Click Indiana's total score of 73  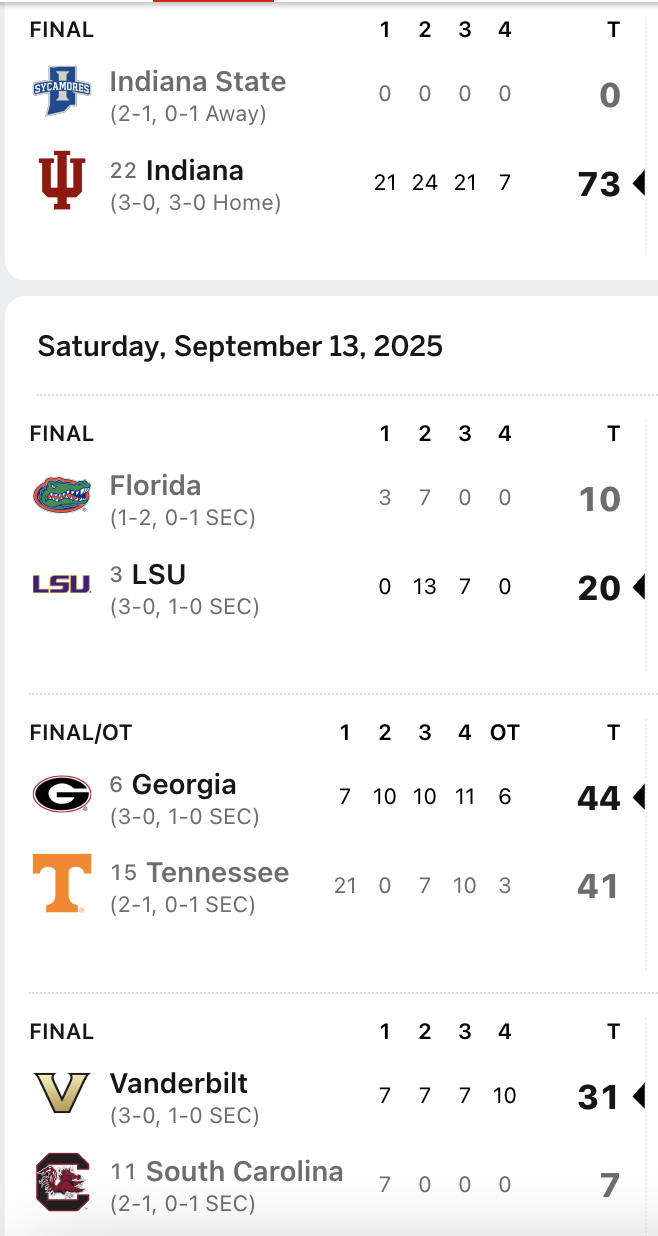click(599, 184)
